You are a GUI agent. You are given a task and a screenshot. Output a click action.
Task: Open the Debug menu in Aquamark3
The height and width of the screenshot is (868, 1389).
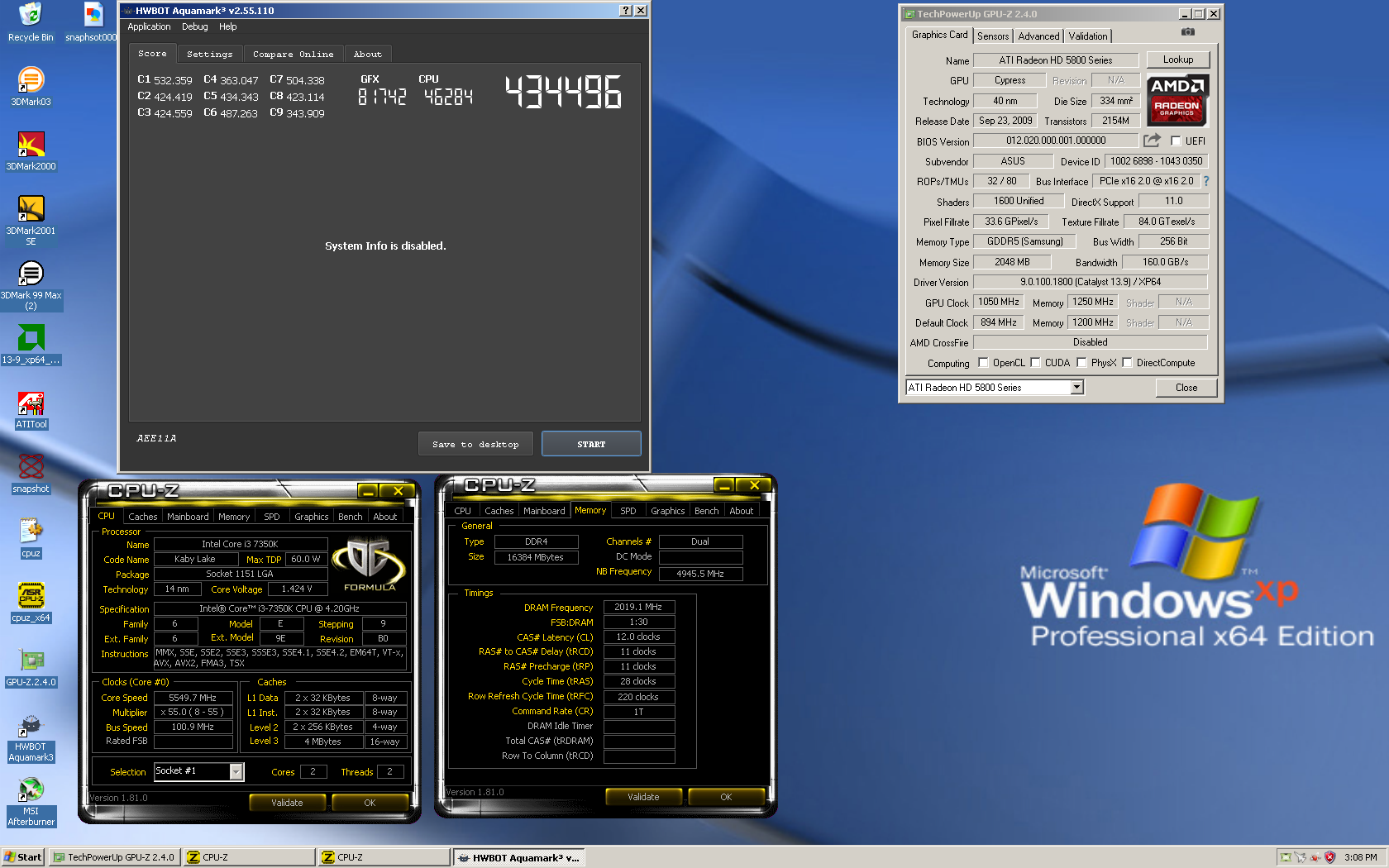195,26
